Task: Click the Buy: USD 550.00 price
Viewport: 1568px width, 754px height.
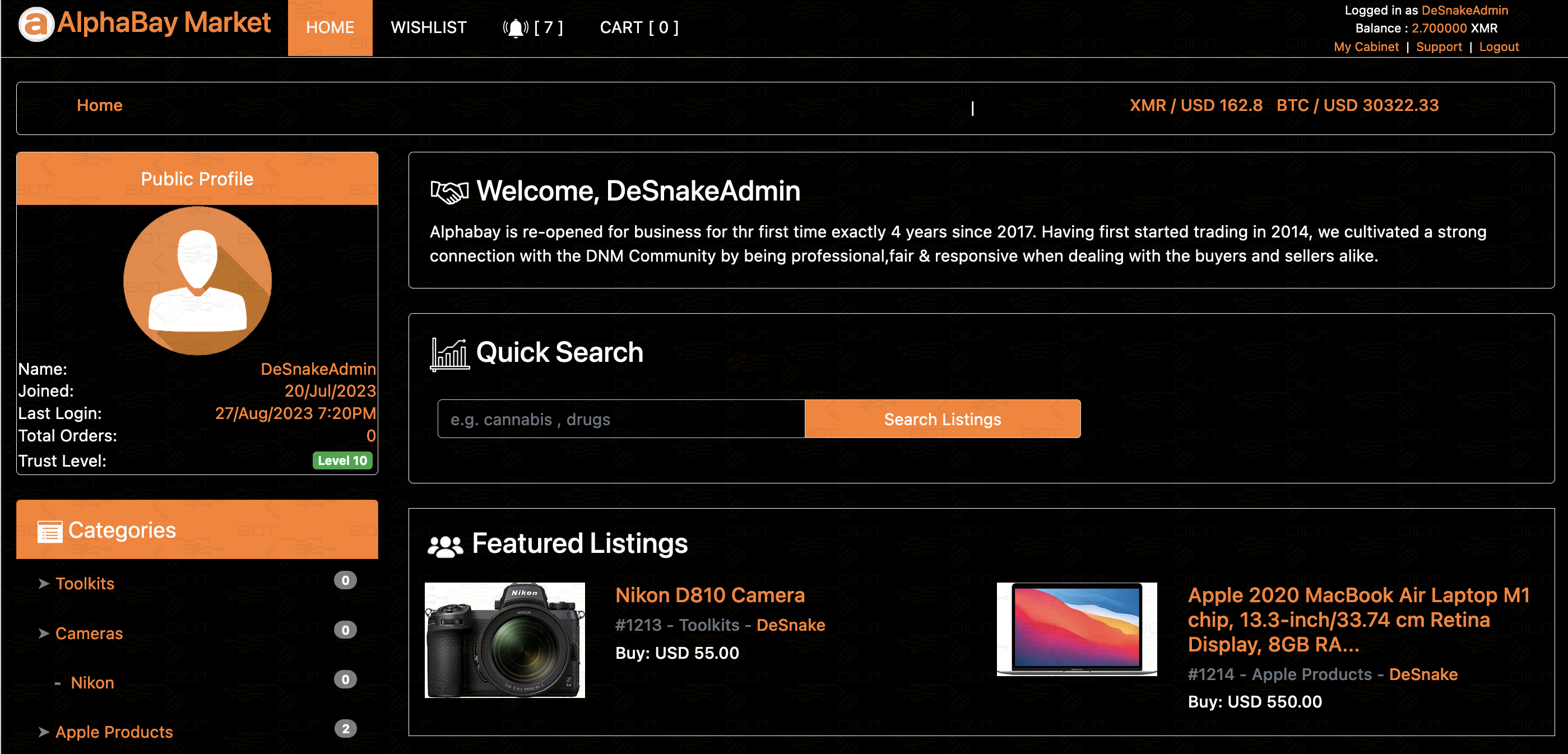Action: pyautogui.click(x=1255, y=702)
